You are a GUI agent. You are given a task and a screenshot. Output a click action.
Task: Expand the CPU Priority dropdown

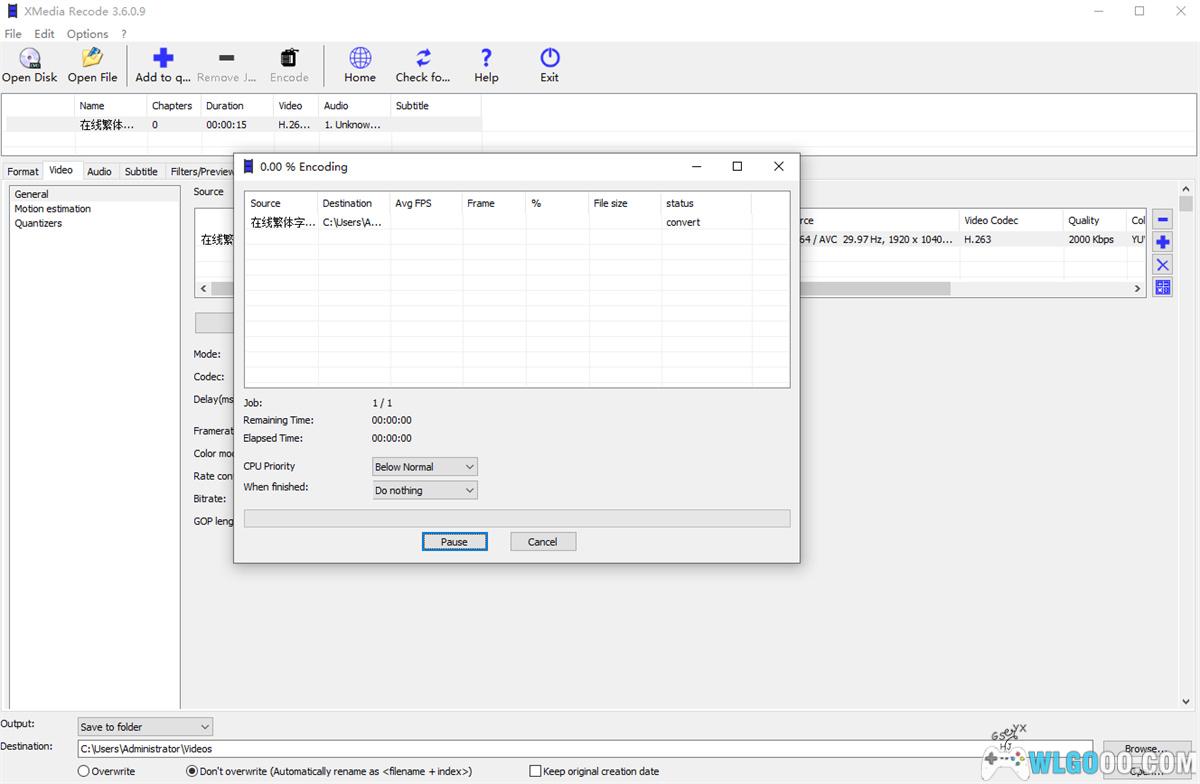point(424,467)
